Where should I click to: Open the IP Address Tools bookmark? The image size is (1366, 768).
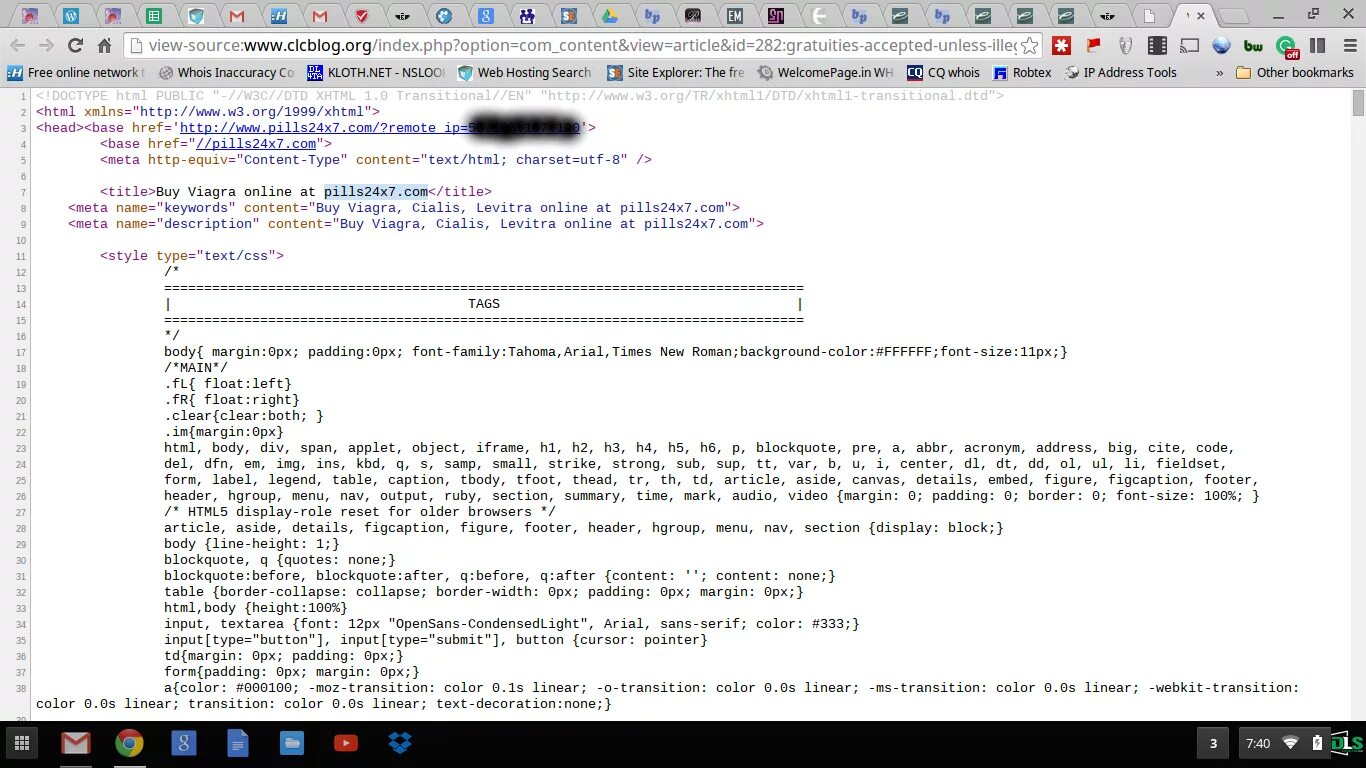(1120, 73)
